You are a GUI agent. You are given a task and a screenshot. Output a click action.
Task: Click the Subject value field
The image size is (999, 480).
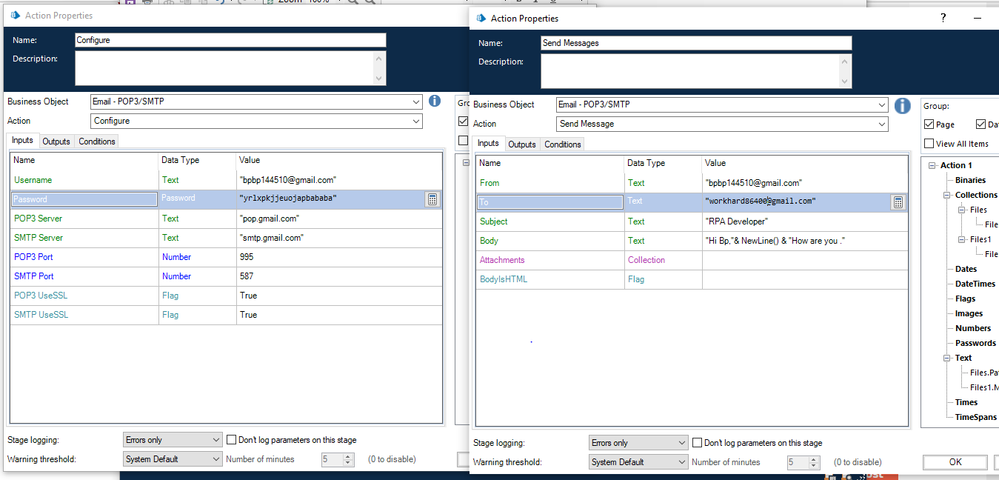point(806,222)
